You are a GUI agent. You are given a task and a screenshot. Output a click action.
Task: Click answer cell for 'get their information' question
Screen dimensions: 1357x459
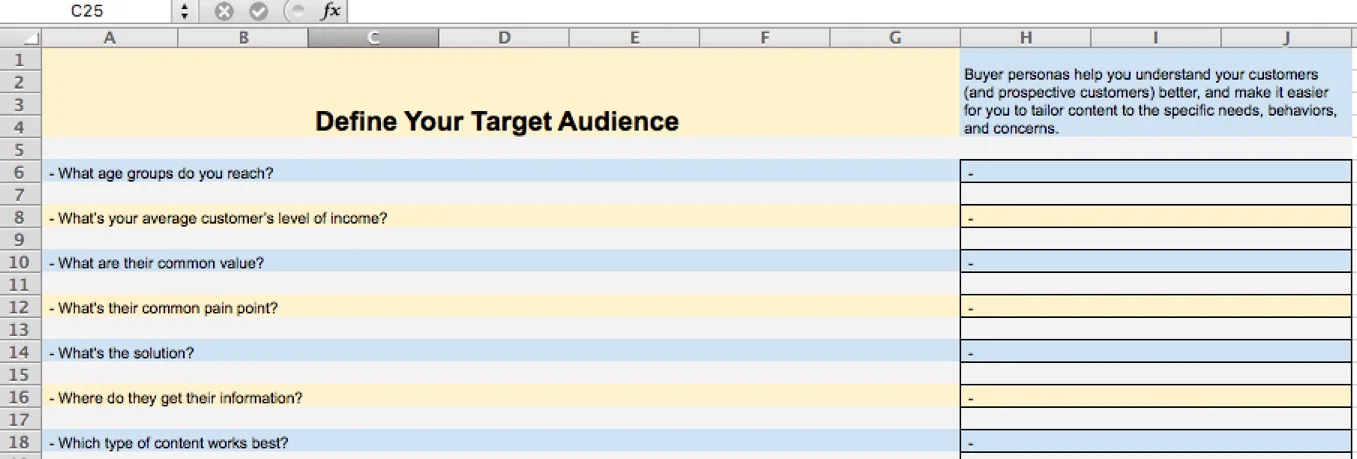(1156, 397)
